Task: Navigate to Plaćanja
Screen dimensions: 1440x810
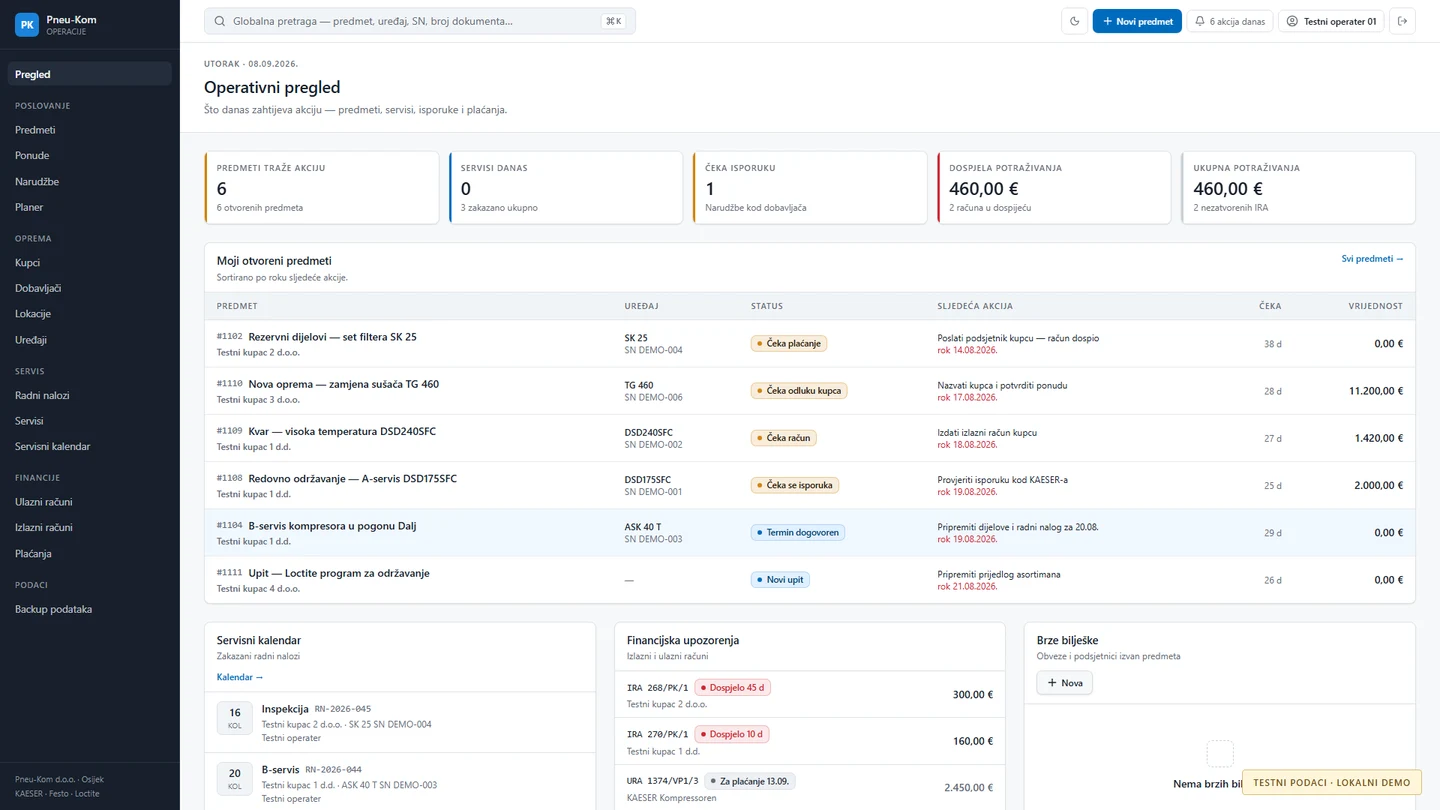Action: click(x=90, y=553)
